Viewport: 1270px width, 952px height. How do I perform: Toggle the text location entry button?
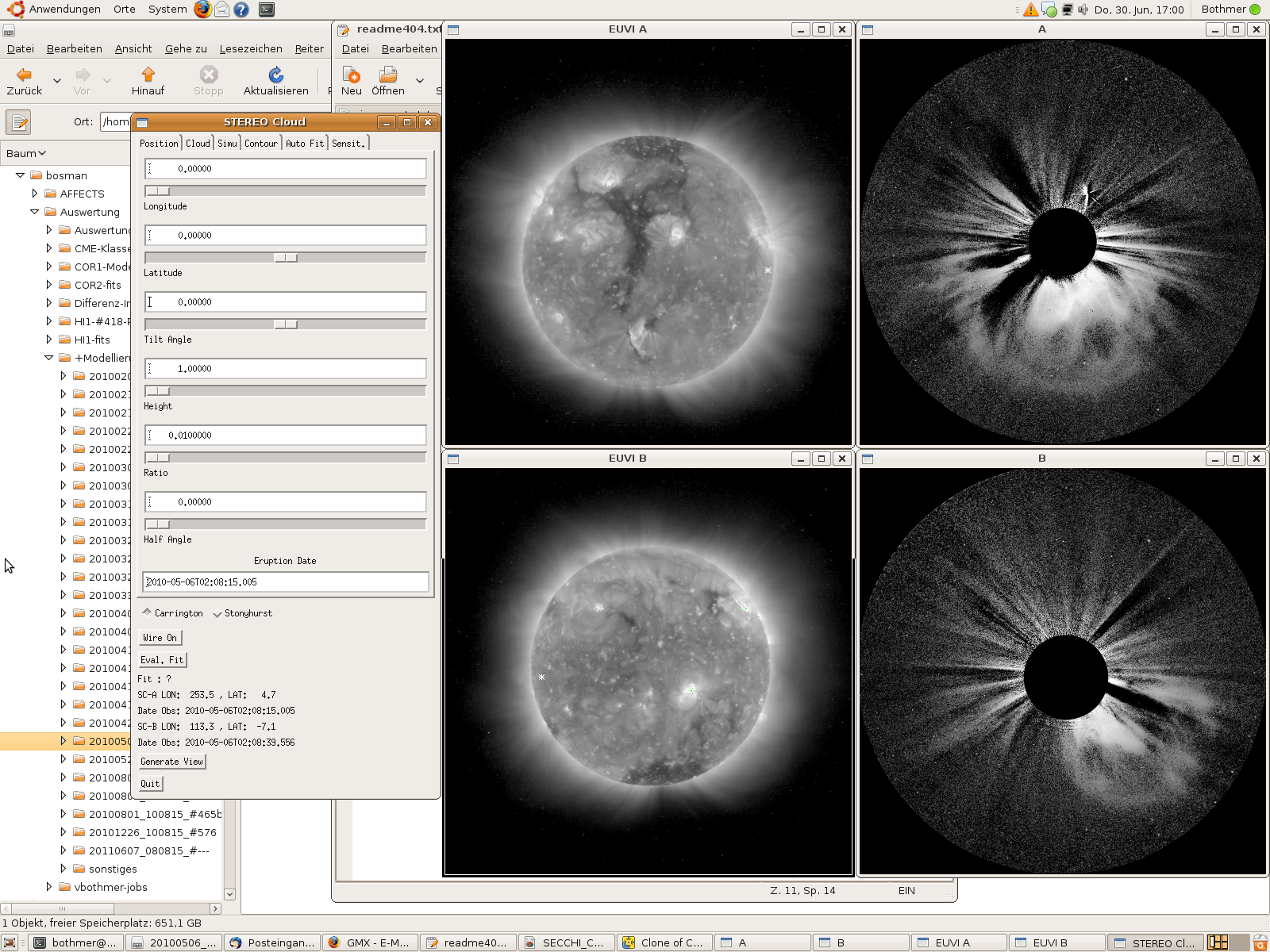click(x=18, y=122)
